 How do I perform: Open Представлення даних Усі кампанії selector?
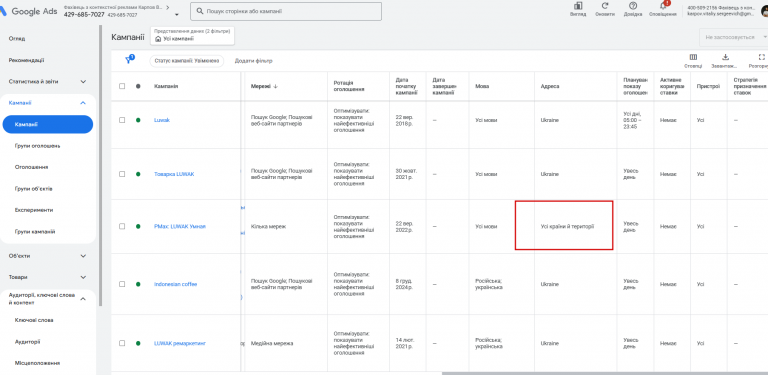pos(192,35)
